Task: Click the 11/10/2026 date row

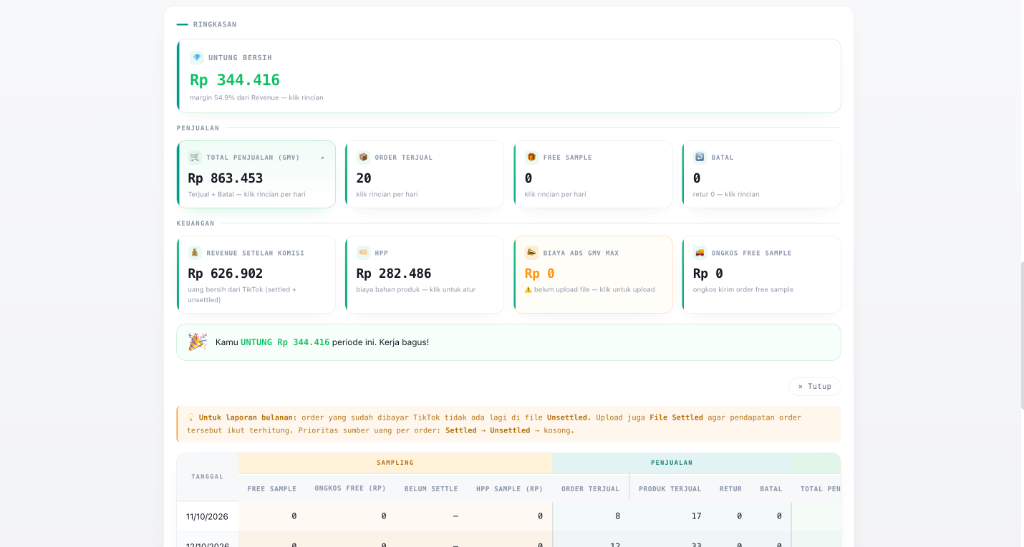Action: [509, 516]
